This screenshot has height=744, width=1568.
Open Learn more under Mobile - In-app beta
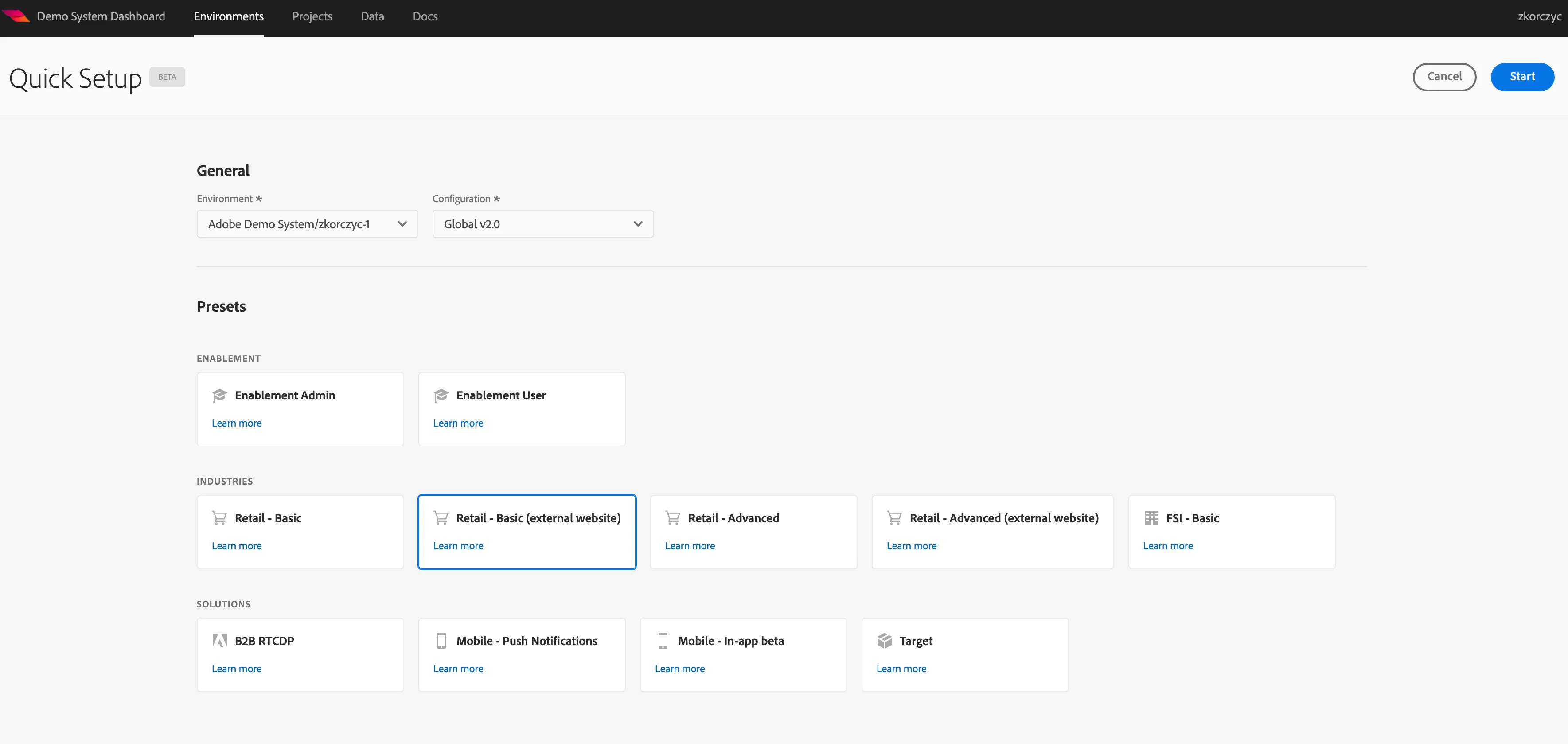click(680, 669)
